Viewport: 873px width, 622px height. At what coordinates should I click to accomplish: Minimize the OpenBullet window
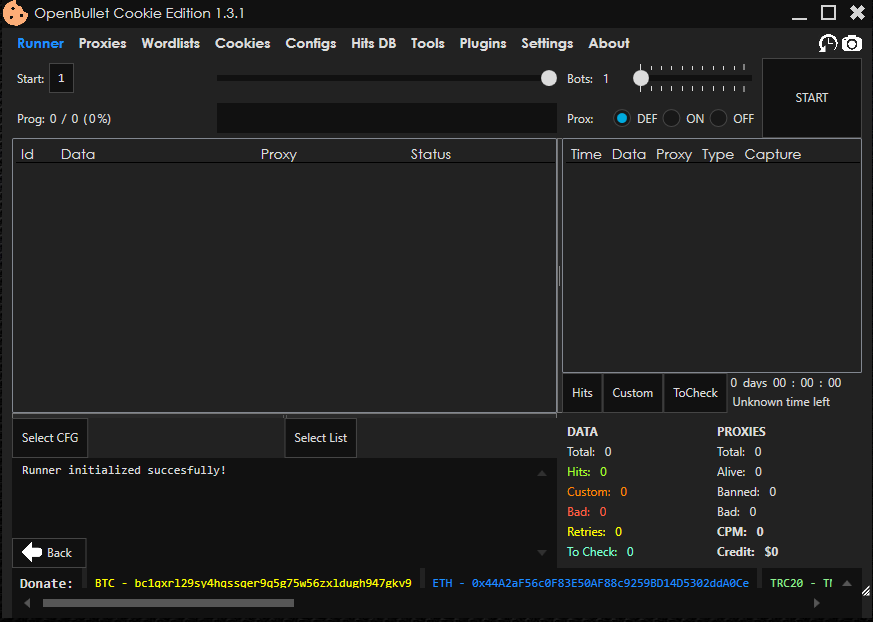tap(800, 17)
